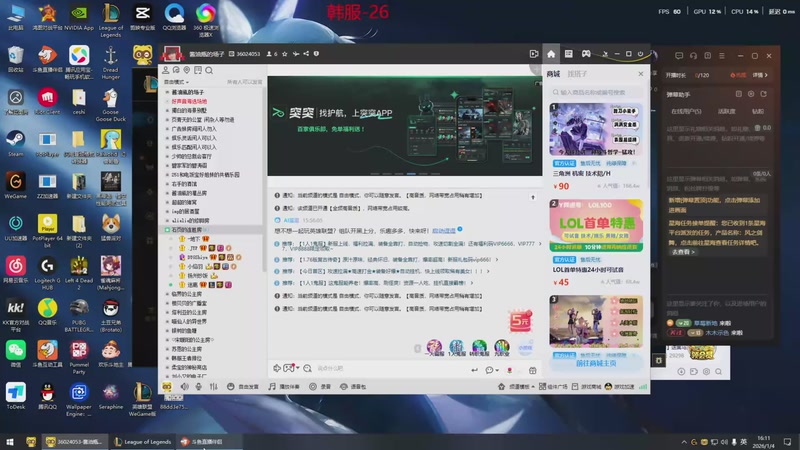Viewport: 800px width, 450px height.
Task: Show system tray hidden icons arrow
Action: (684, 442)
